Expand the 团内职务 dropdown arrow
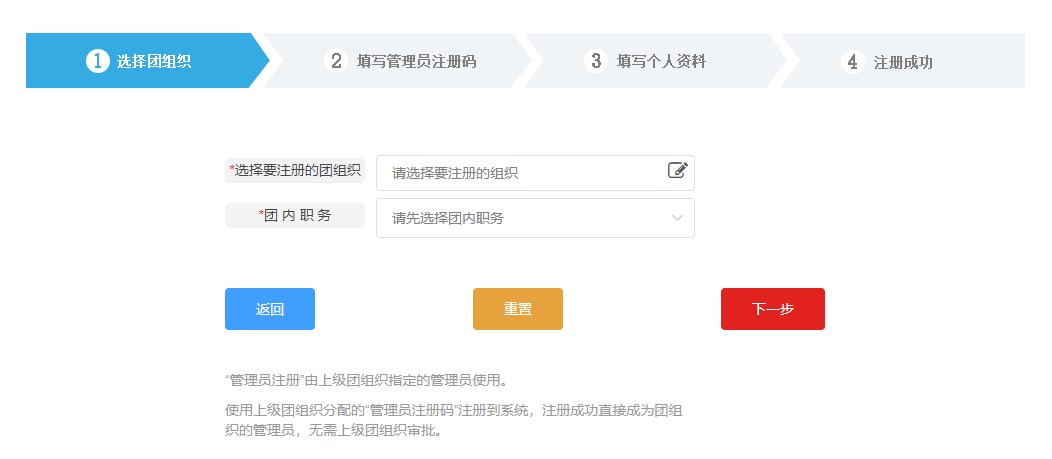Image resolution: width=1052 pixels, height=459 pixels. tap(677, 218)
